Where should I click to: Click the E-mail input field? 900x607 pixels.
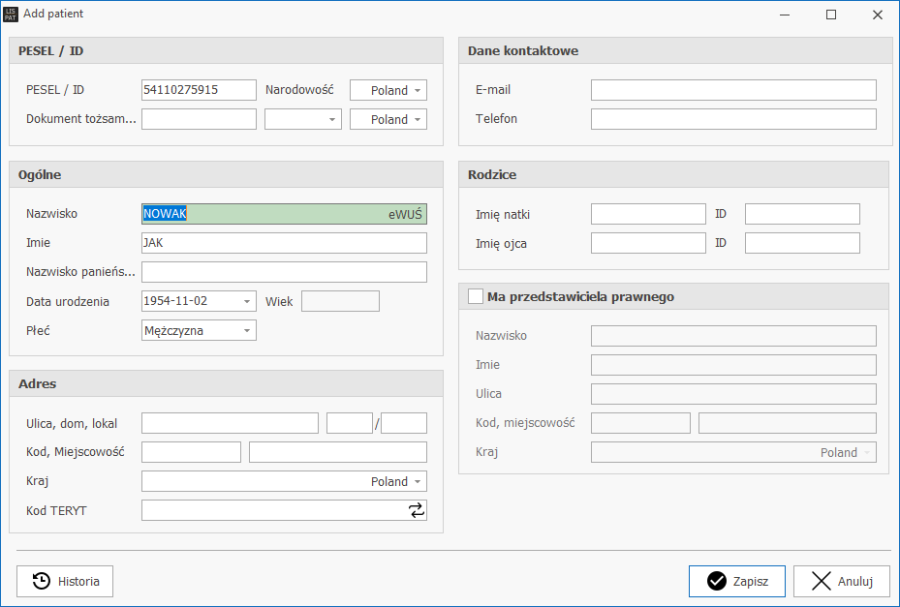(733, 90)
